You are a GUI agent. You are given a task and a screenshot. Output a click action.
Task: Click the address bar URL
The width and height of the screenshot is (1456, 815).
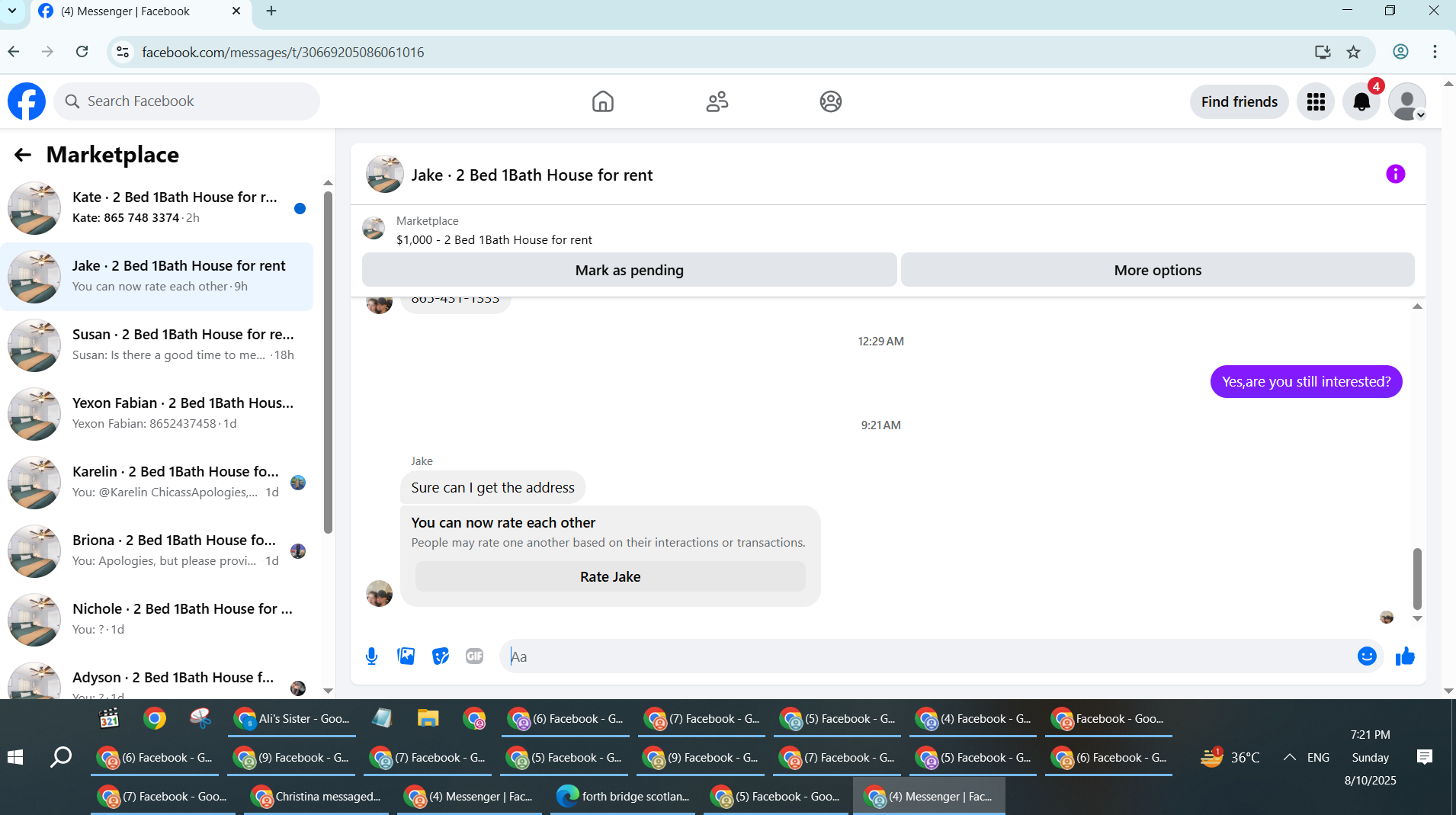[x=283, y=53]
